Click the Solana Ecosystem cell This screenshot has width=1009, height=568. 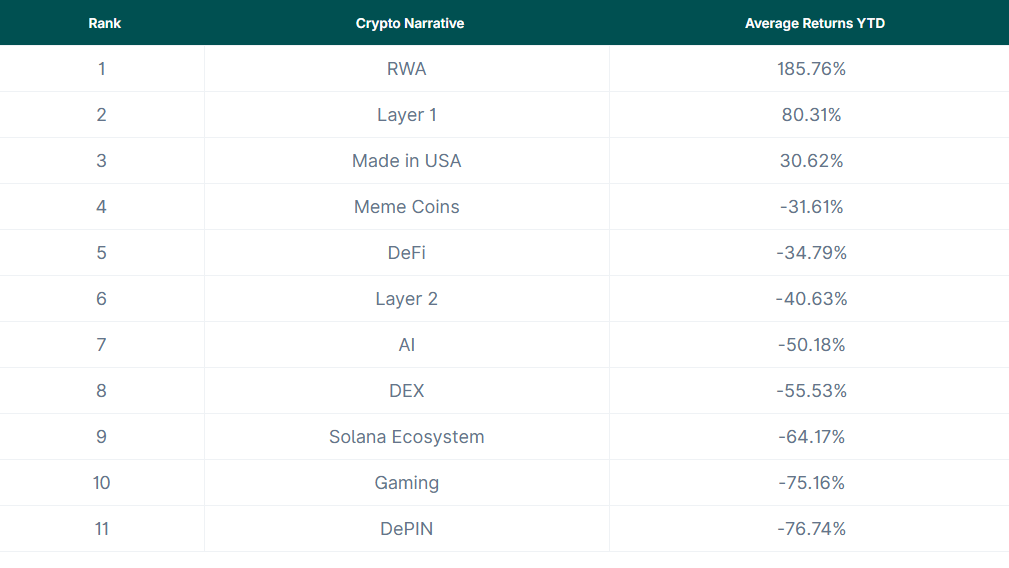(x=407, y=437)
